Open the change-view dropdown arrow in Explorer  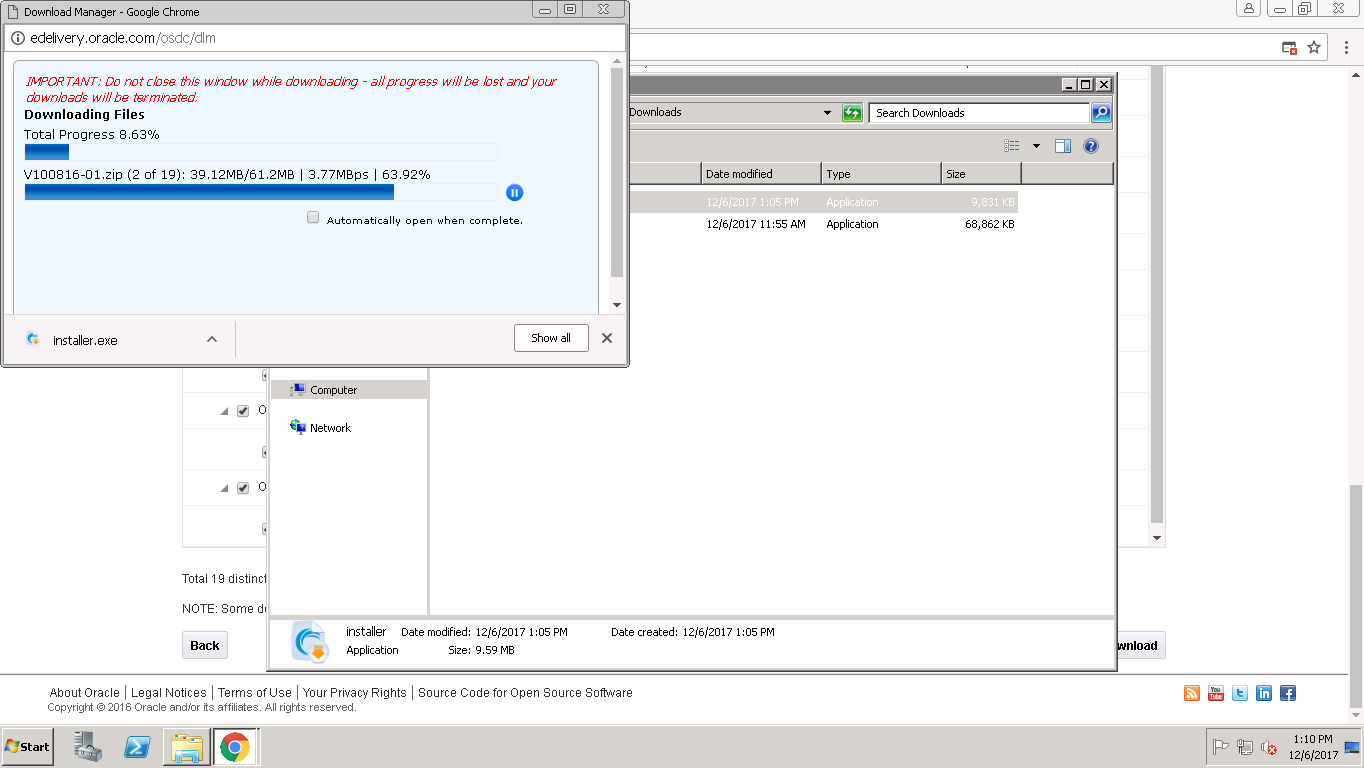(x=1035, y=145)
